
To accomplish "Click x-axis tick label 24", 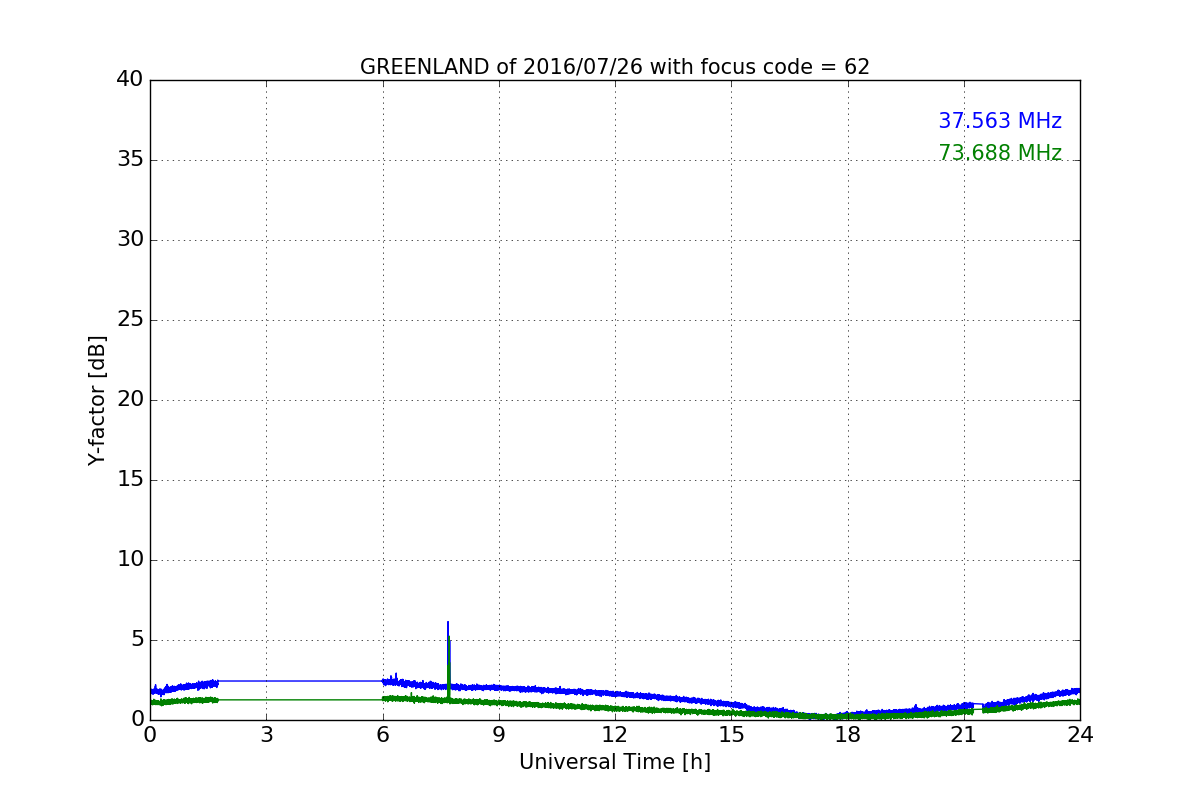I will pos(1080,735).
